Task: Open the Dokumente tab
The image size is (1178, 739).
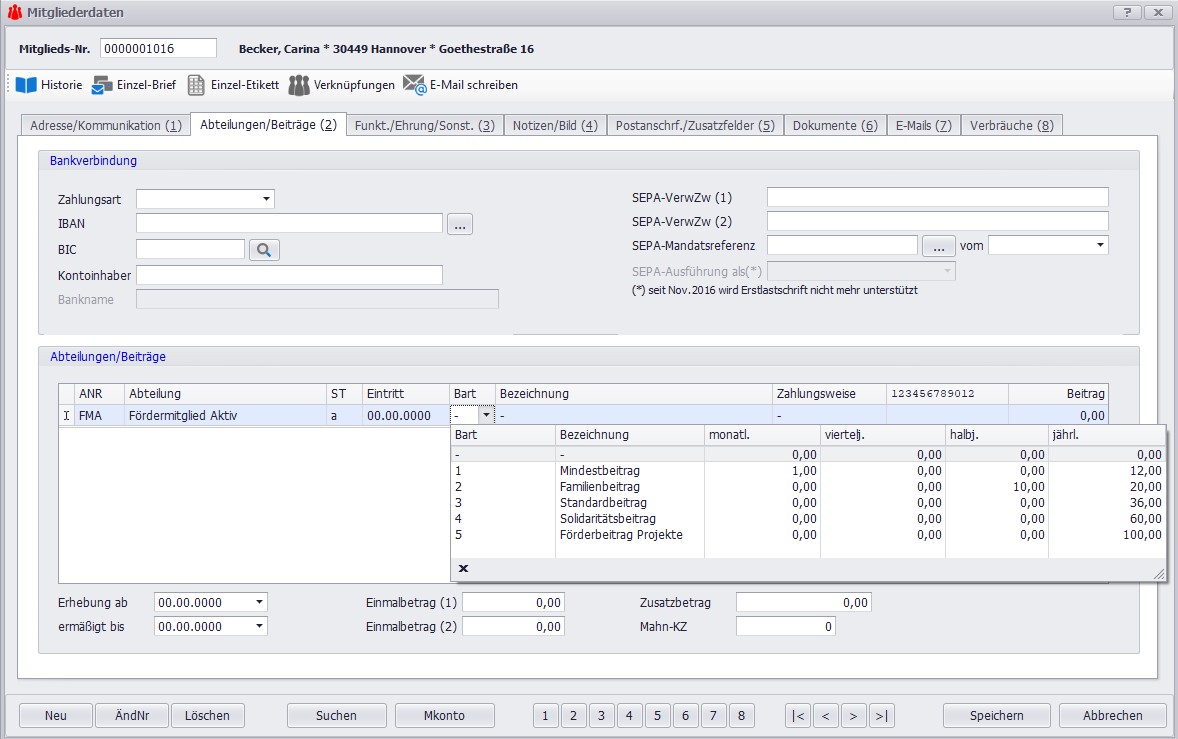Action: click(x=834, y=126)
